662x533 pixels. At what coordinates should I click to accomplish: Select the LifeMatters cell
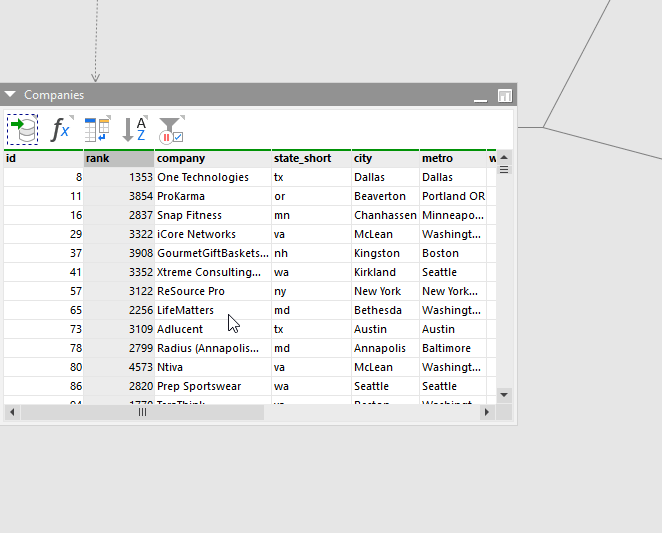pyautogui.click(x=213, y=310)
